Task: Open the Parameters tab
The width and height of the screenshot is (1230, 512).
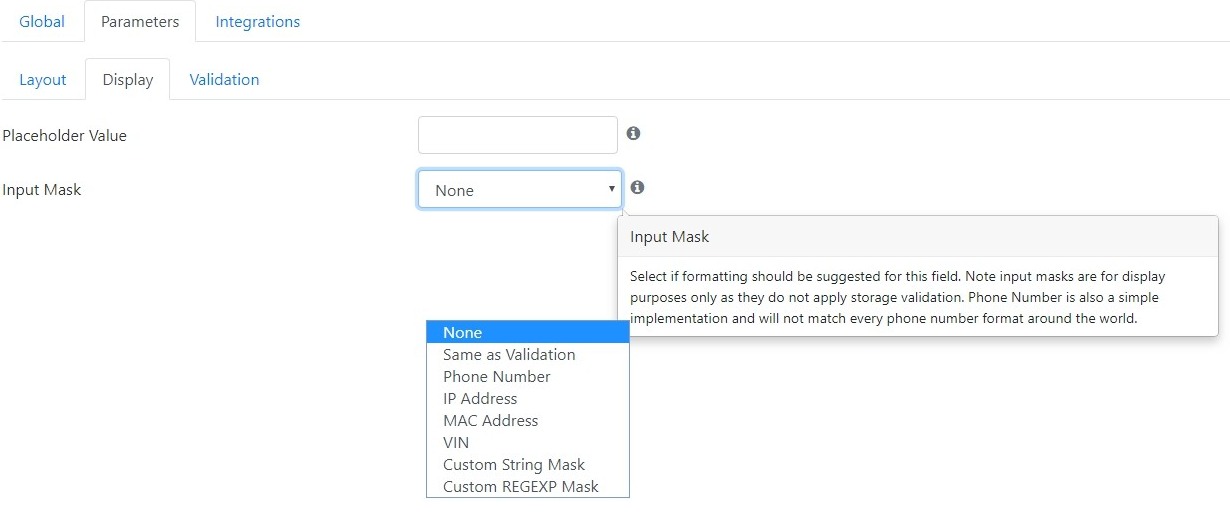Action: pyautogui.click(x=140, y=21)
